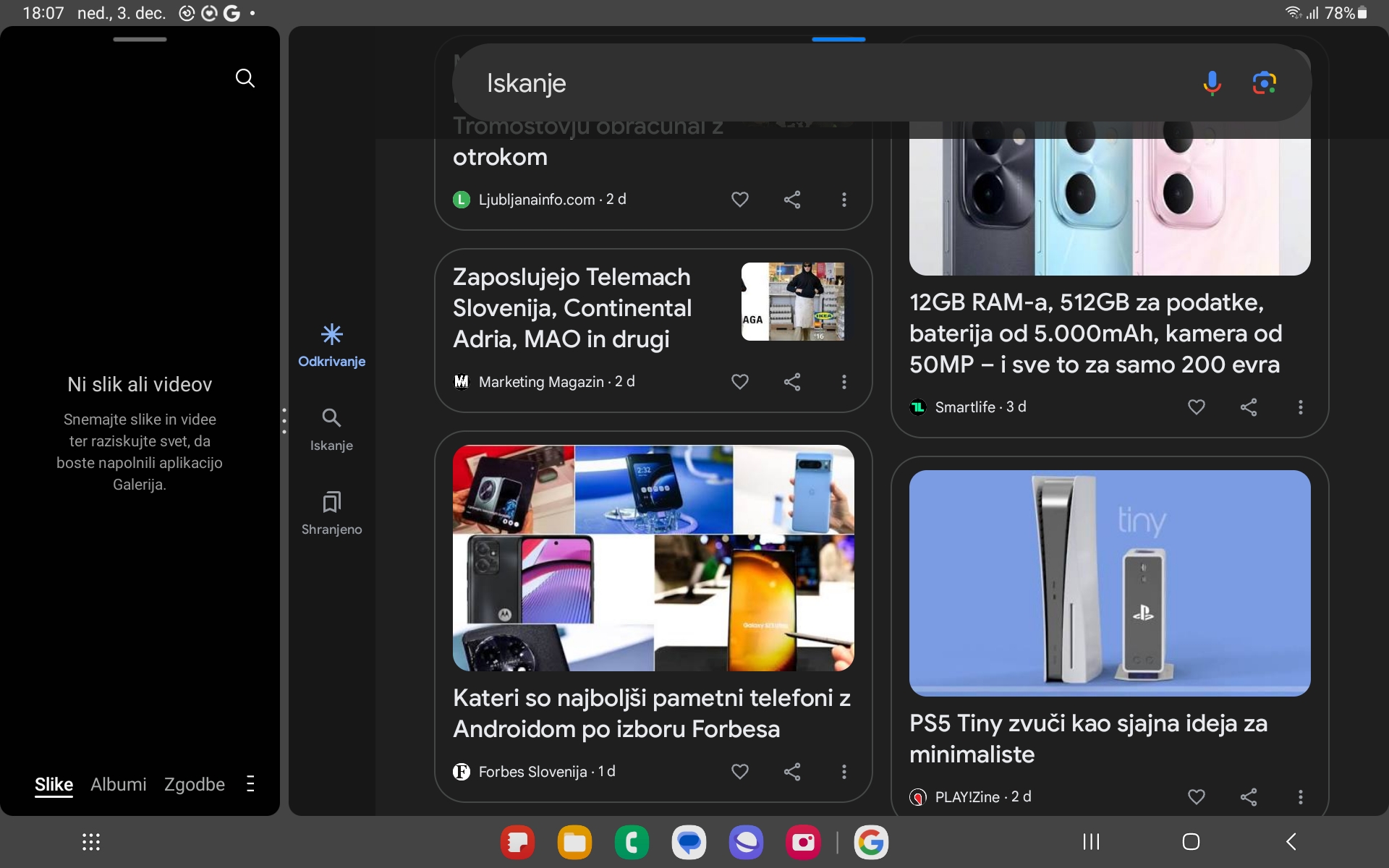Open Google Lens camera search
Viewport: 1389px width, 868px height.
pyautogui.click(x=1264, y=83)
